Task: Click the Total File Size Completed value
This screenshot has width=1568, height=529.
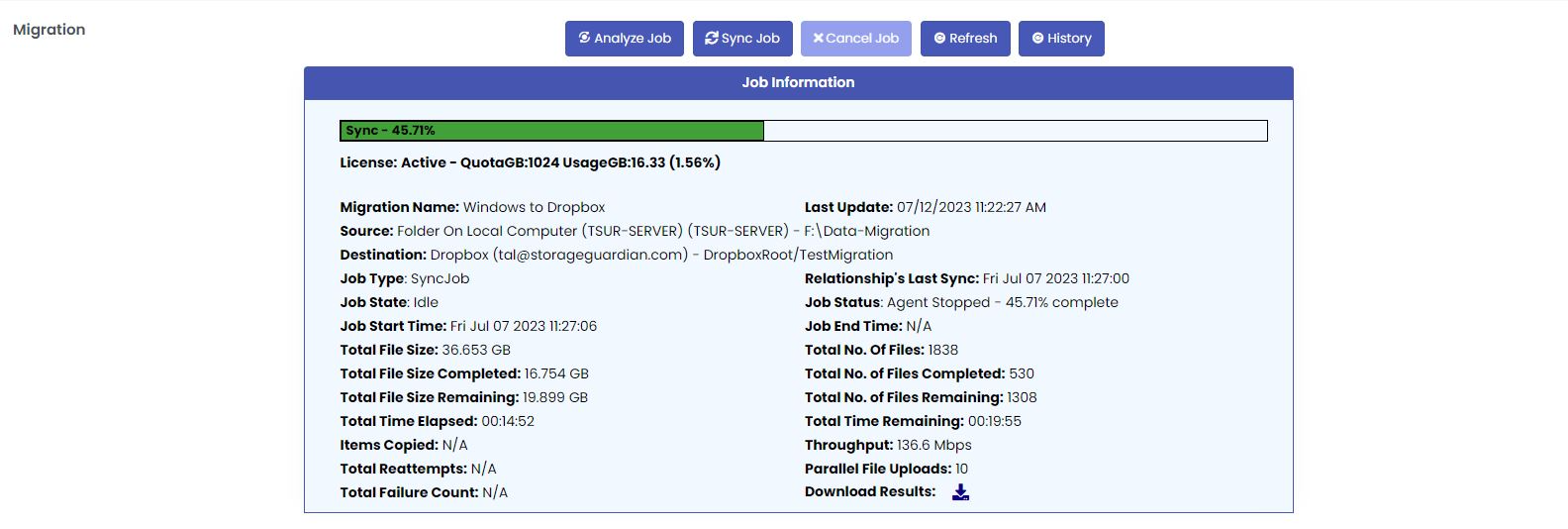Action: (556, 373)
